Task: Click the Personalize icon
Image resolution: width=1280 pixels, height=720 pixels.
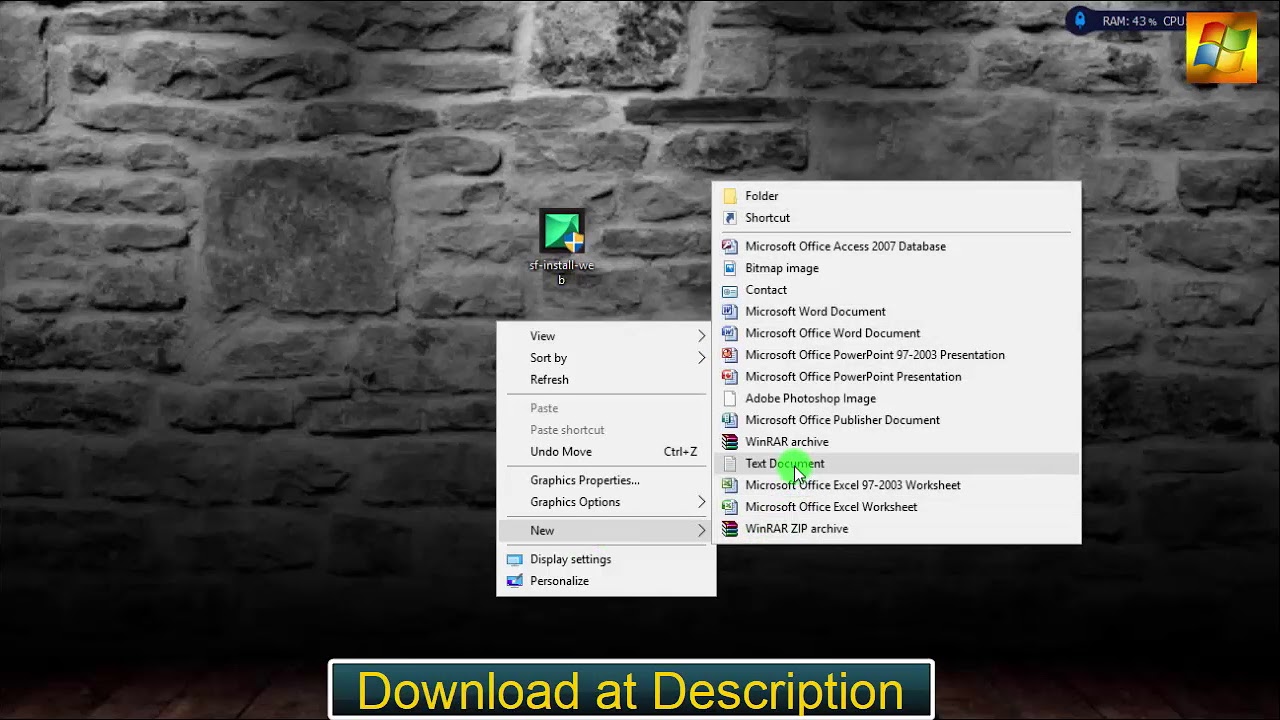Action: coord(514,581)
